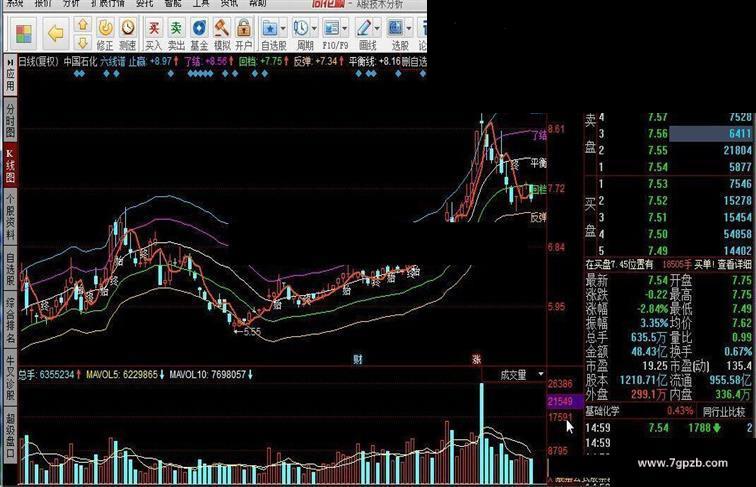Click the 金额 value 48.43亿

650,352
